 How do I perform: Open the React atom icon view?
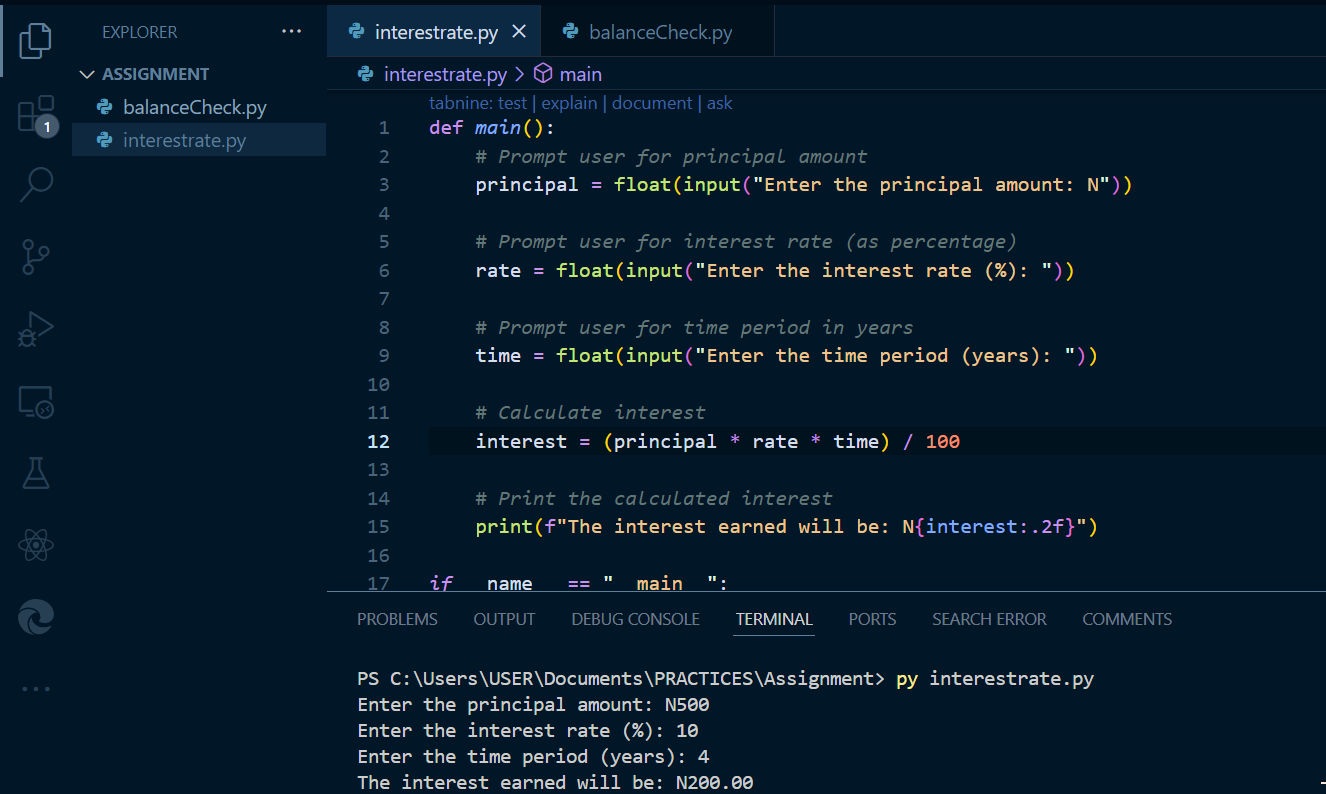point(35,546)
